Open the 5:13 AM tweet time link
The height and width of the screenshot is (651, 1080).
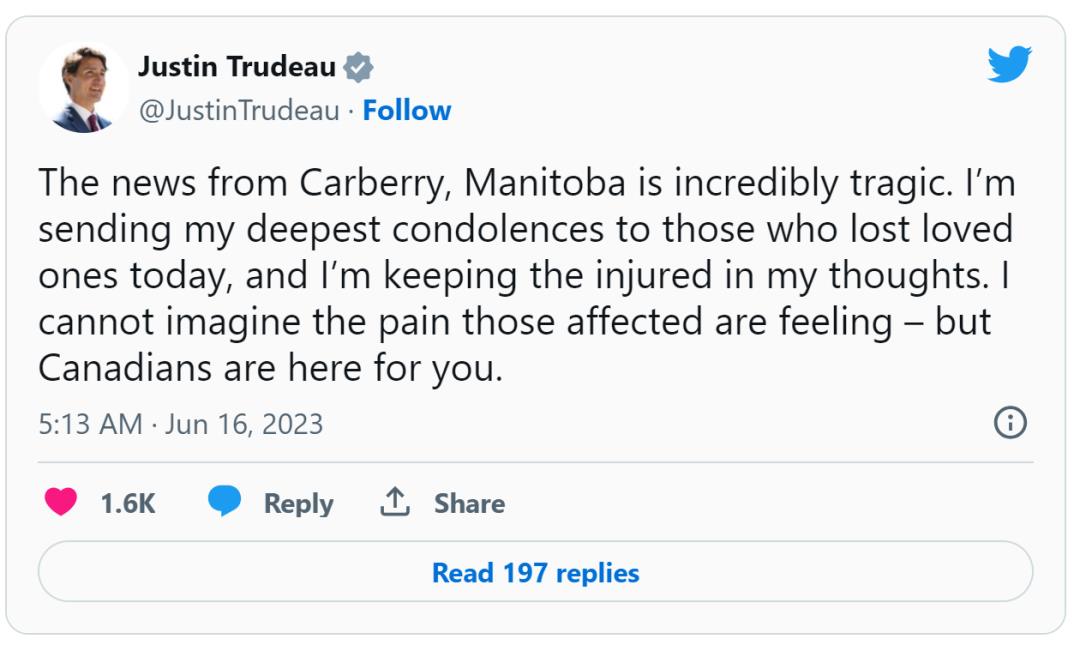(90, 424)
